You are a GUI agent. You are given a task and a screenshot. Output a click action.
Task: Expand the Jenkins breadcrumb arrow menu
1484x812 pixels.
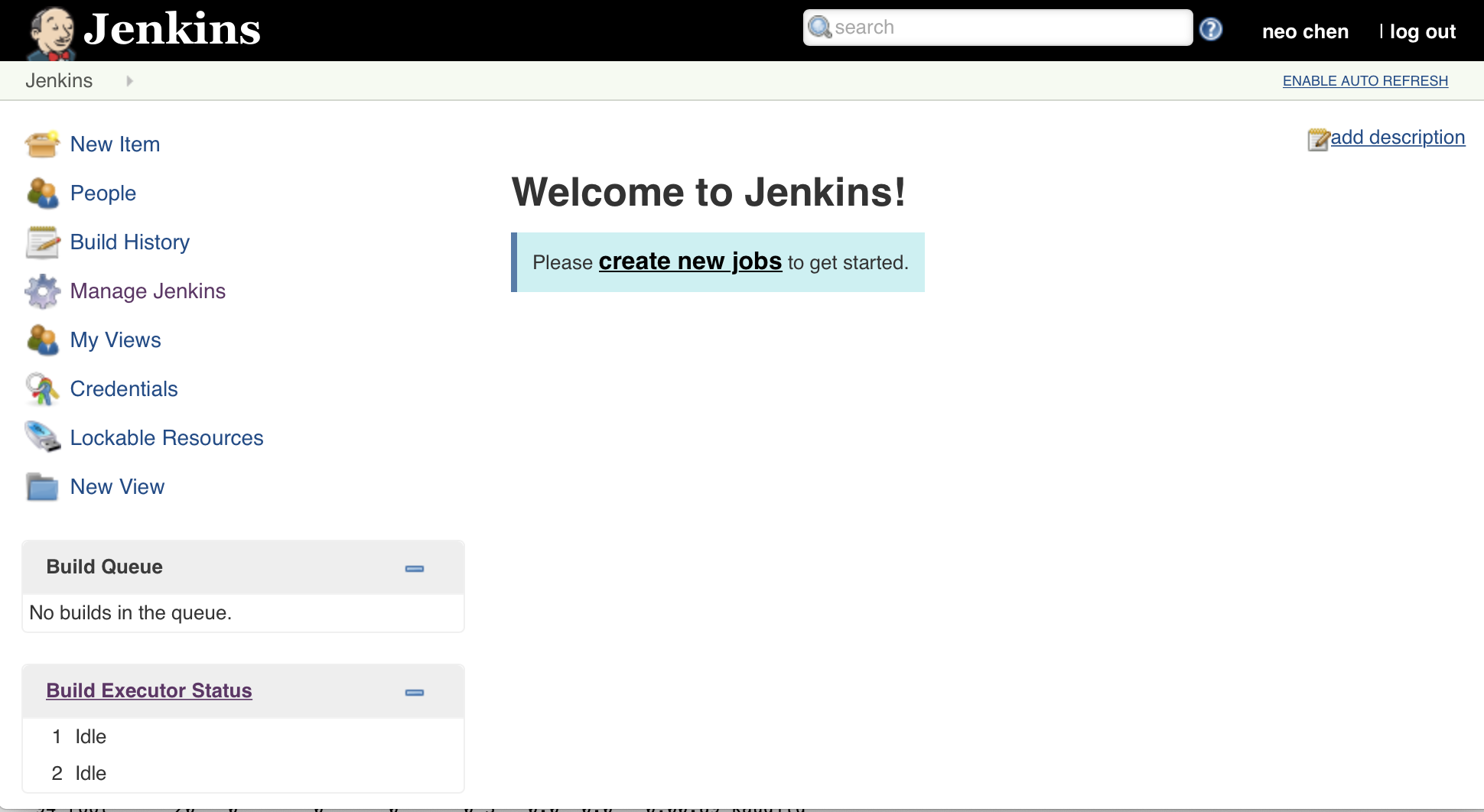pyautogui.click(x=129, y=81)
